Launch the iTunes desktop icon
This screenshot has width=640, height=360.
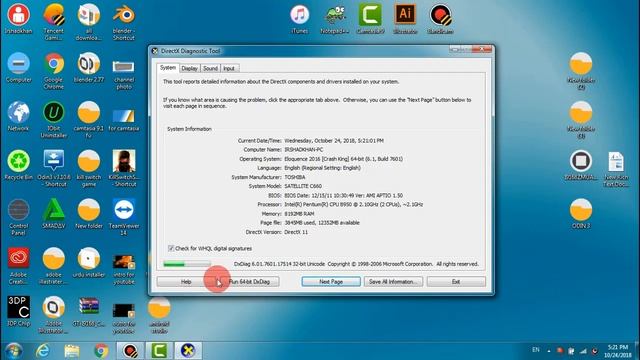coord(300,19)
